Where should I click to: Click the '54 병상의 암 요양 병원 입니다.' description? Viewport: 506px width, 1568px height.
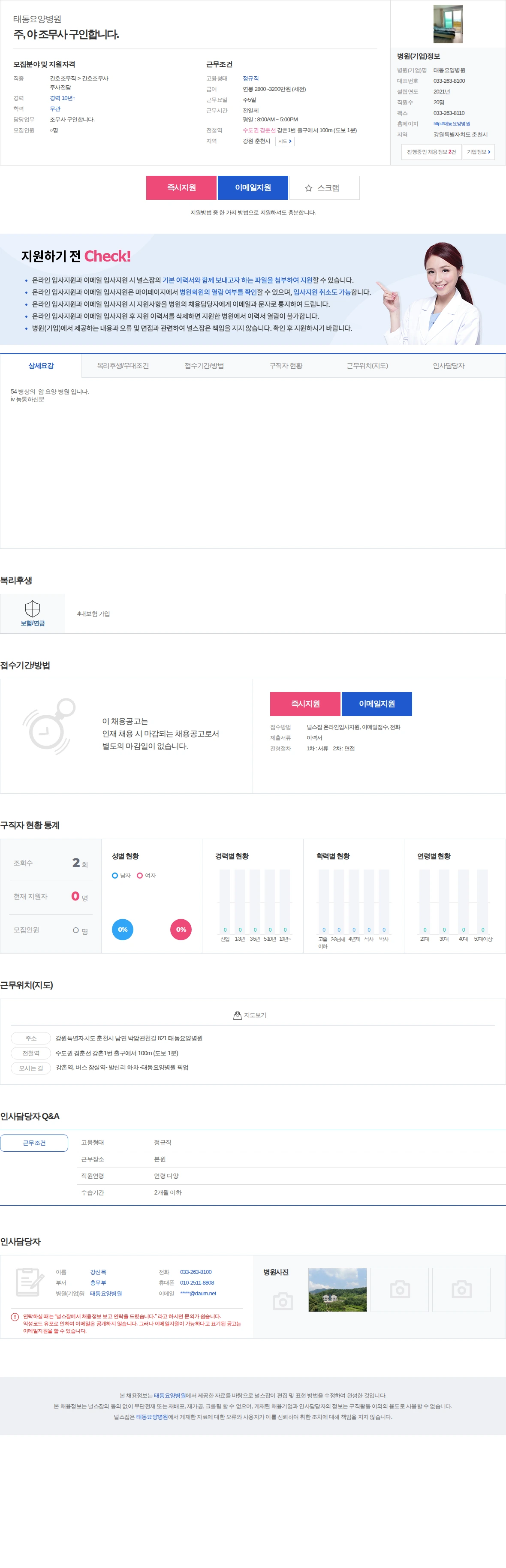point(50,392)
